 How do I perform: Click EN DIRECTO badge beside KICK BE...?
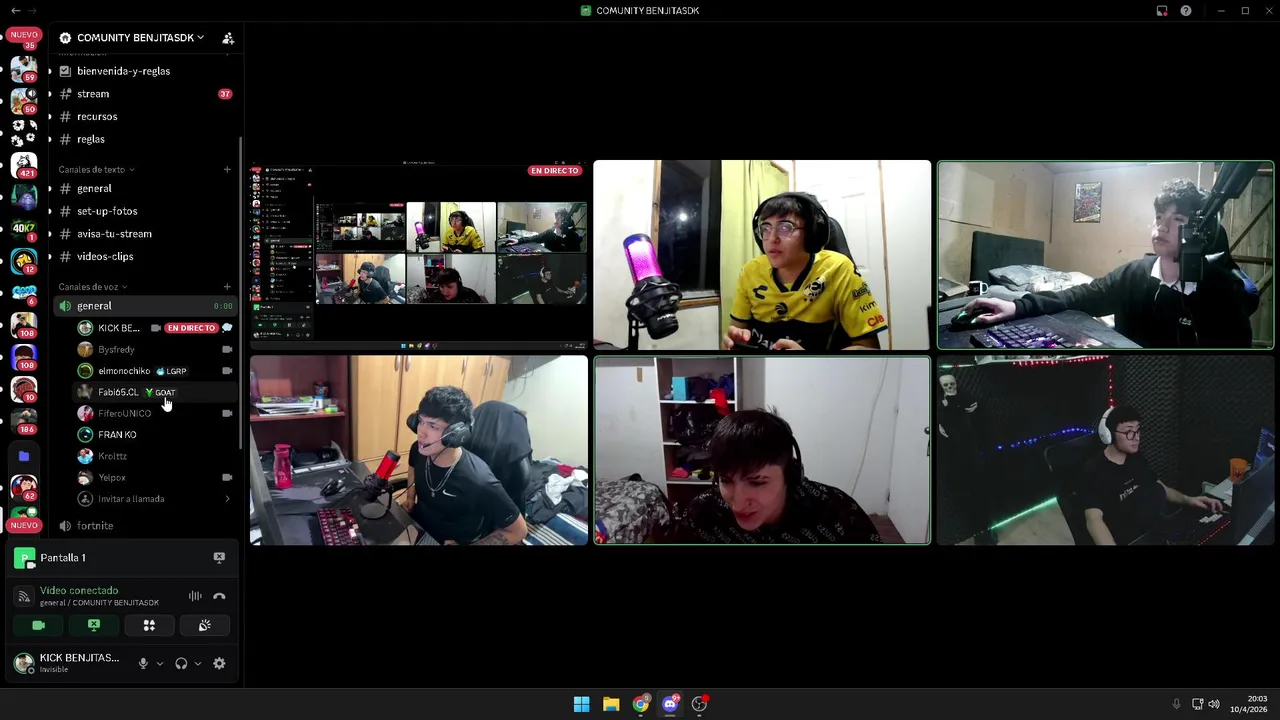[191, 328]
